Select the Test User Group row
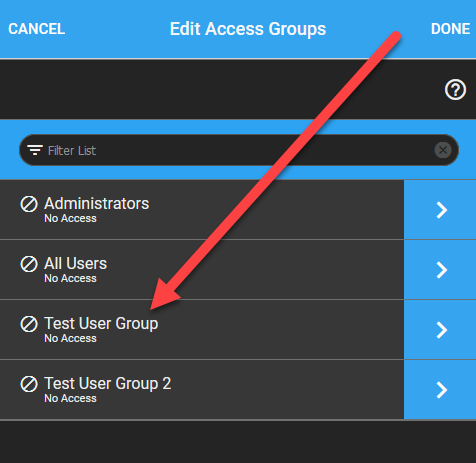Viewport: 476px width, 463px height. point(202,330)
